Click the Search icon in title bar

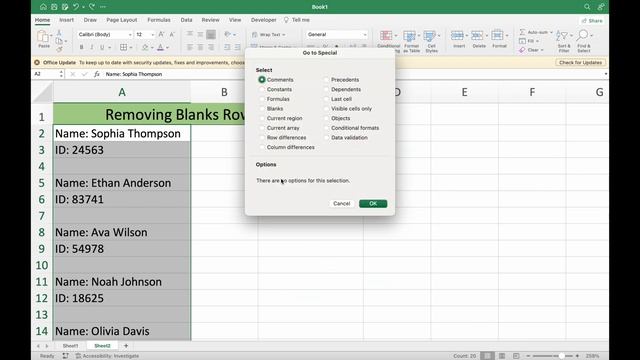[x=587, y=7]
